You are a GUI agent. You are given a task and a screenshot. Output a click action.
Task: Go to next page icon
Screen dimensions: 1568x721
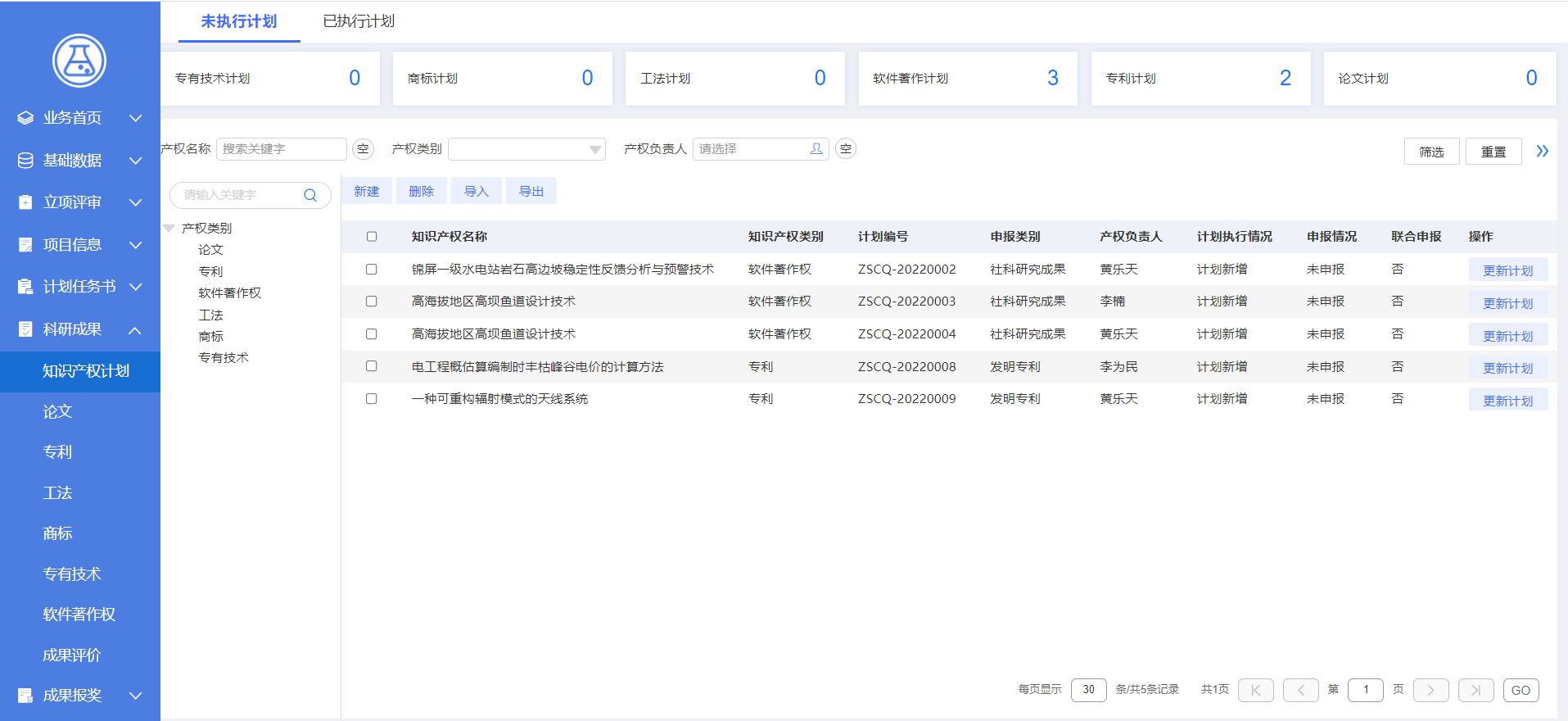(1431, 690)
